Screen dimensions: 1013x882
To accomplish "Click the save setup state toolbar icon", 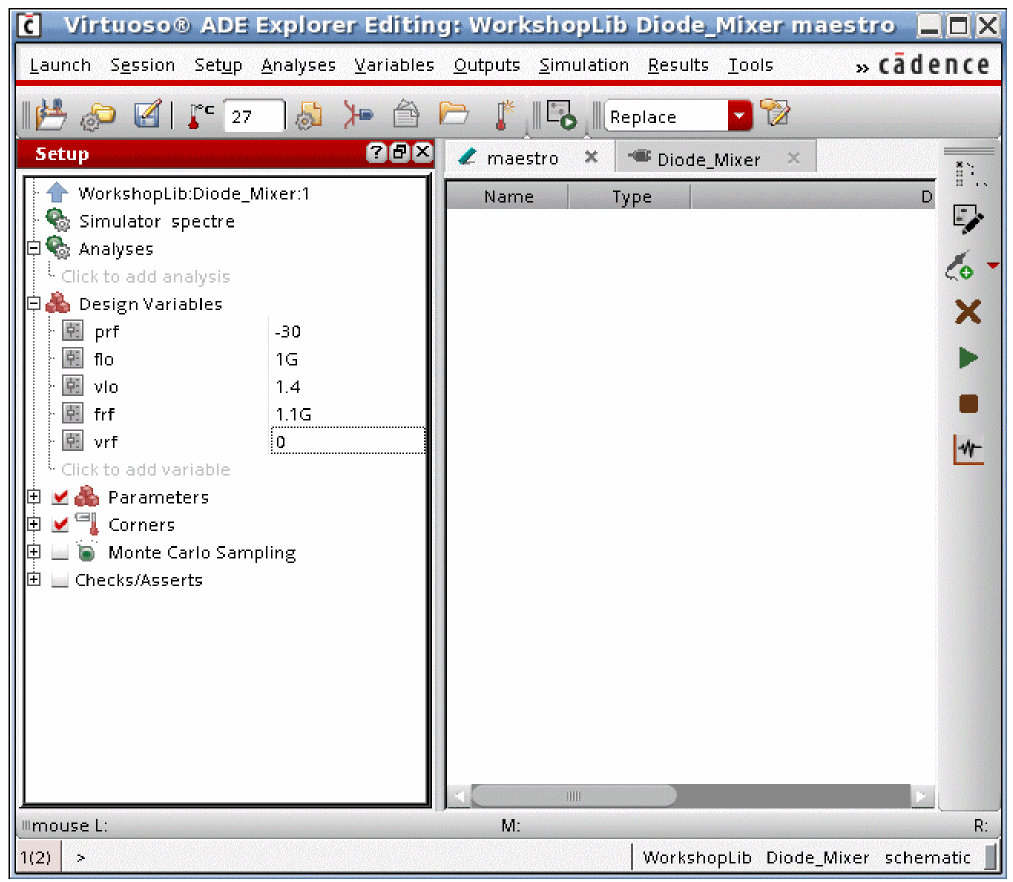I will click(51, 116).
